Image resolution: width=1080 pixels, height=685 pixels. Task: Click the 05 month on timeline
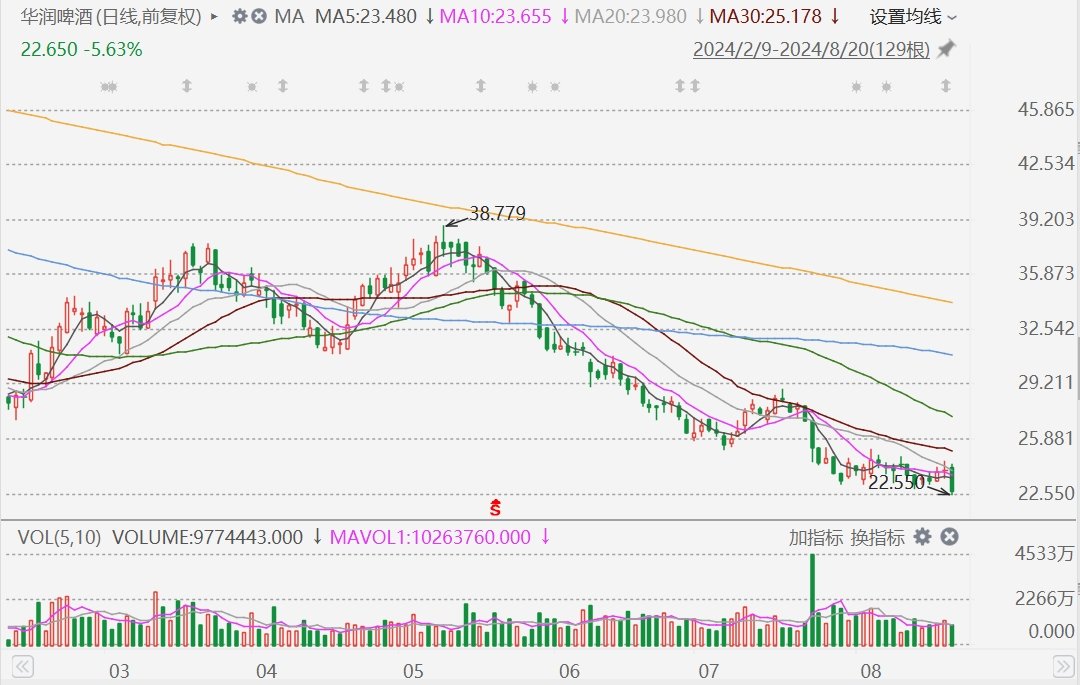(x=414, y=669)
